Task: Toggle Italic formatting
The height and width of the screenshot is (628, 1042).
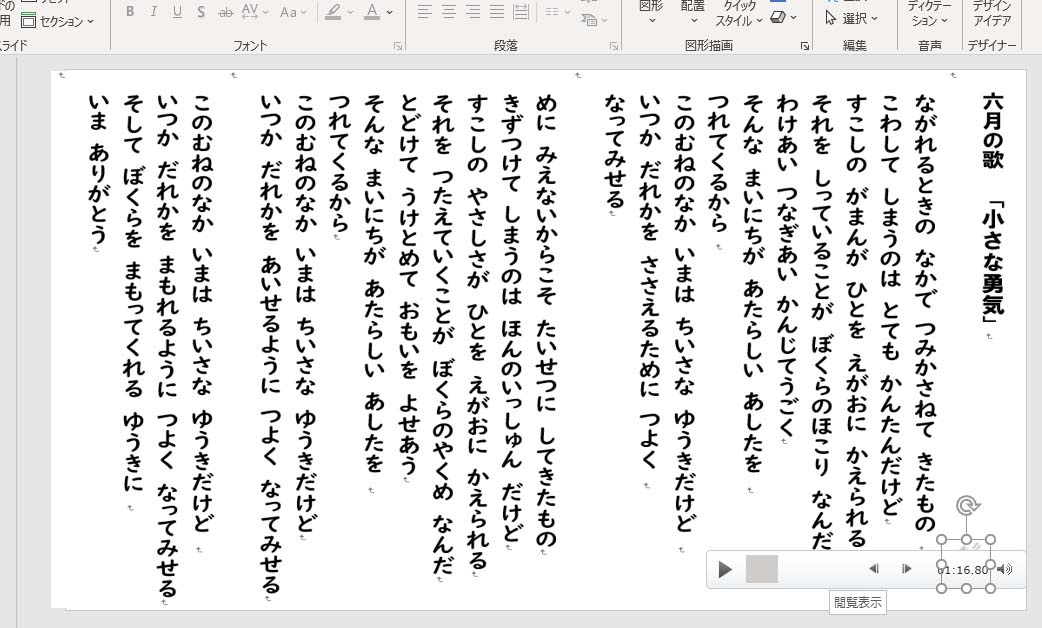Action: 154,11
